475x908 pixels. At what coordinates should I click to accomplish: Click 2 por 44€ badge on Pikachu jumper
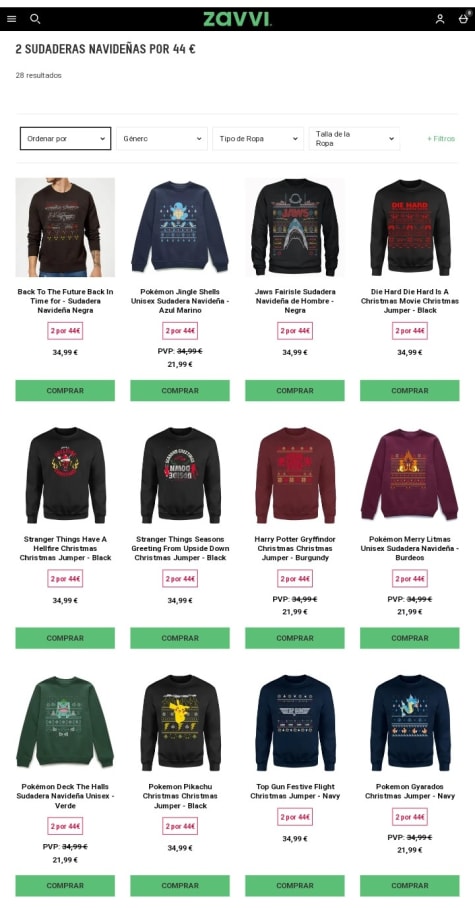point(180,826)
